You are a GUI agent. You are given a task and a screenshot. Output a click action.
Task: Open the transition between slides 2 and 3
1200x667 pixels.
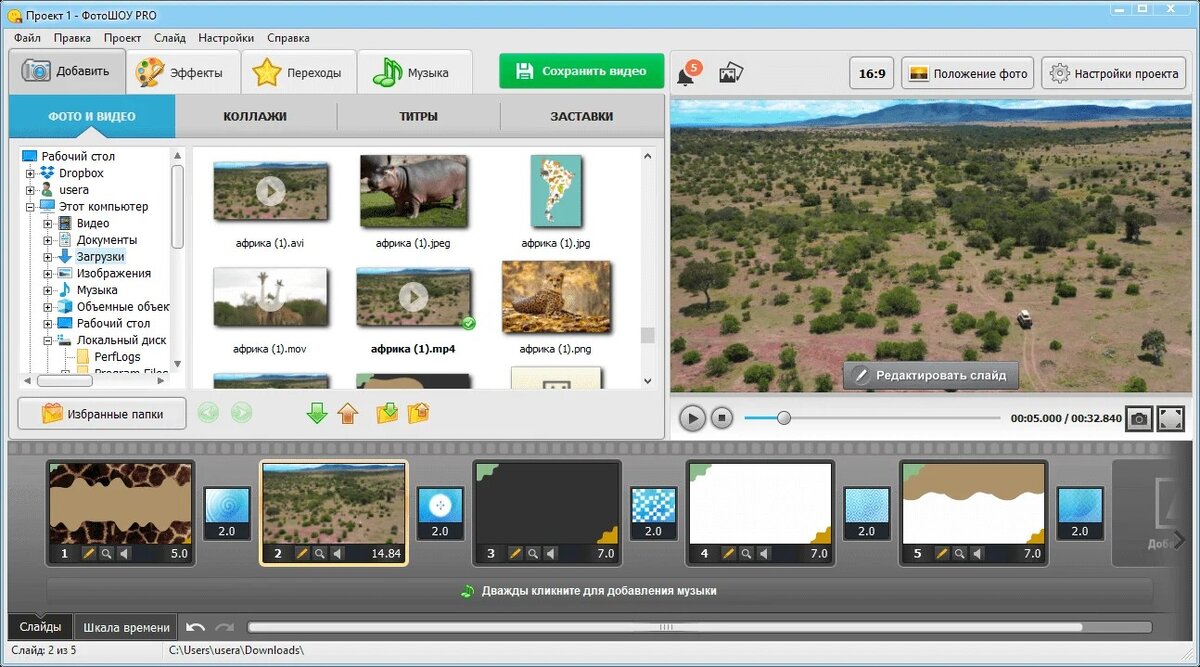tap(439, 513)
